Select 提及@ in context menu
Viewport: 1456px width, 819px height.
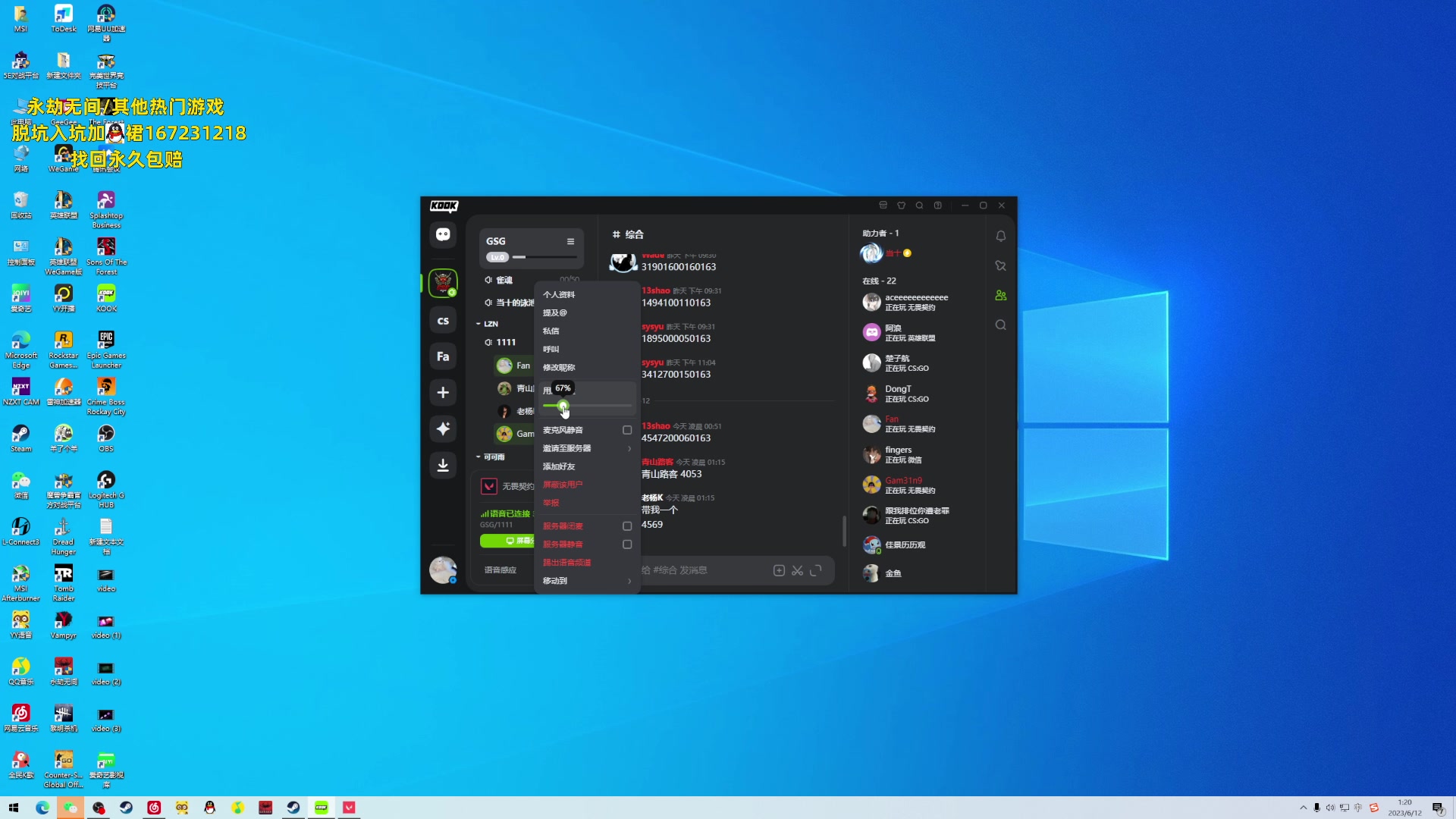pos(587,312)
